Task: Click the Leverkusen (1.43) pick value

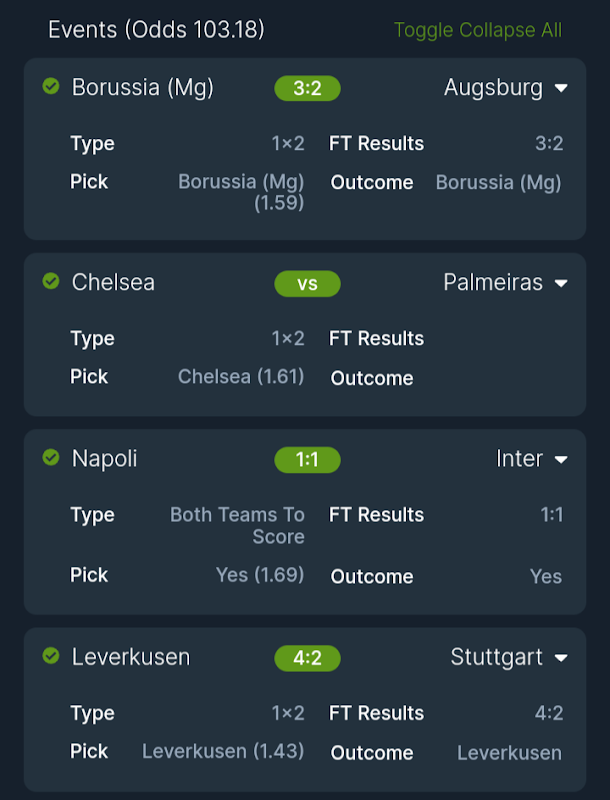Action: tap(223, 752)
